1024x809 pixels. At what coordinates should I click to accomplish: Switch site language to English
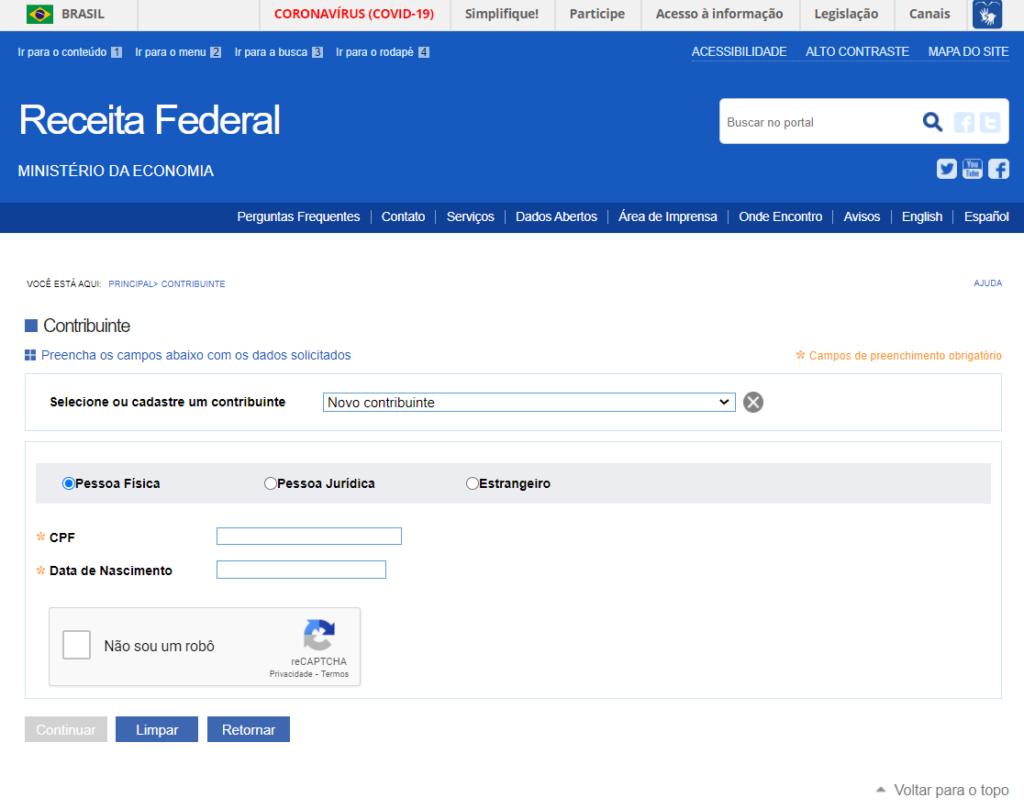(x=921, y=217)
